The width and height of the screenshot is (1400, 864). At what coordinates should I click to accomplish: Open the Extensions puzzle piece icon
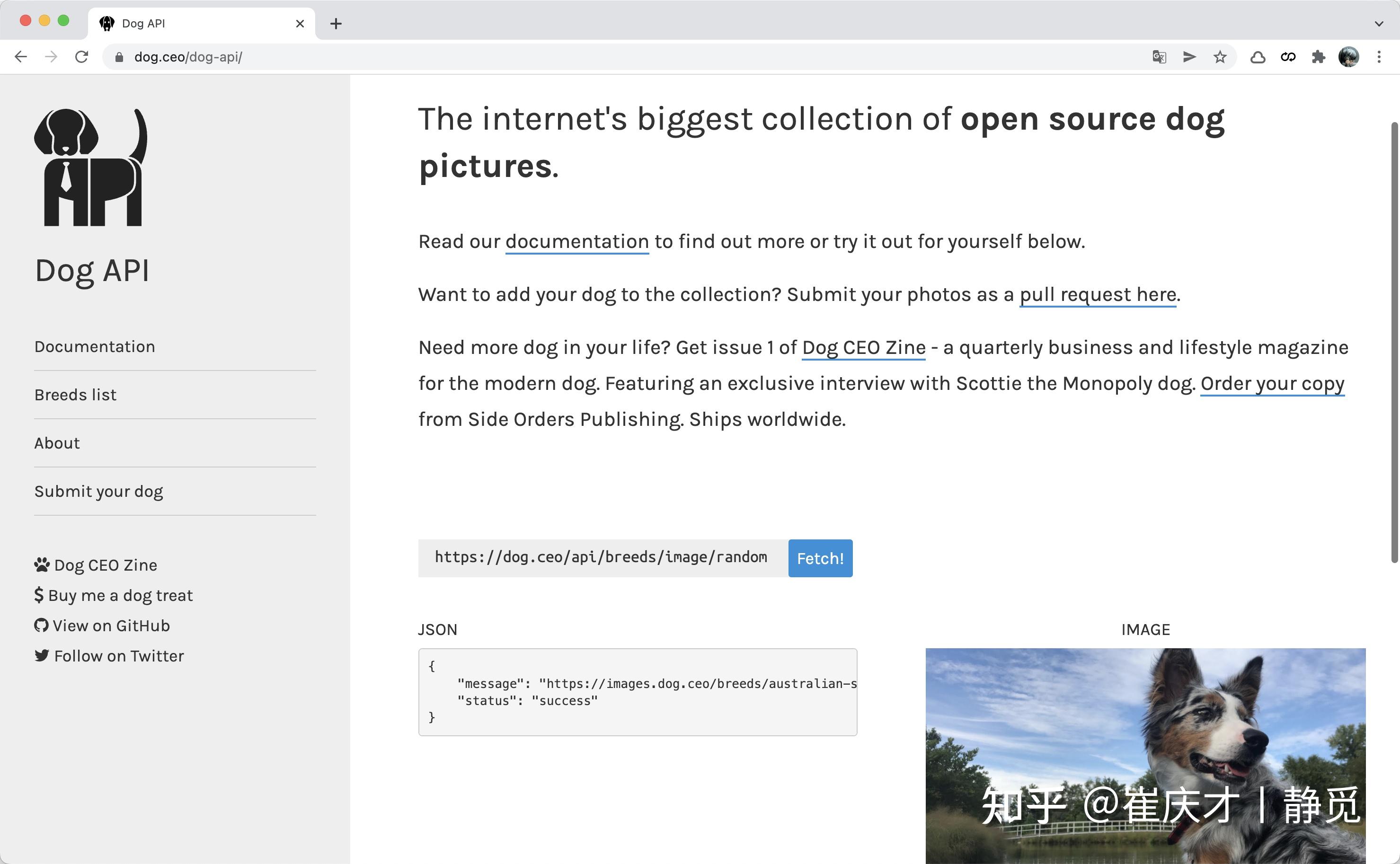pos(1318,57)
